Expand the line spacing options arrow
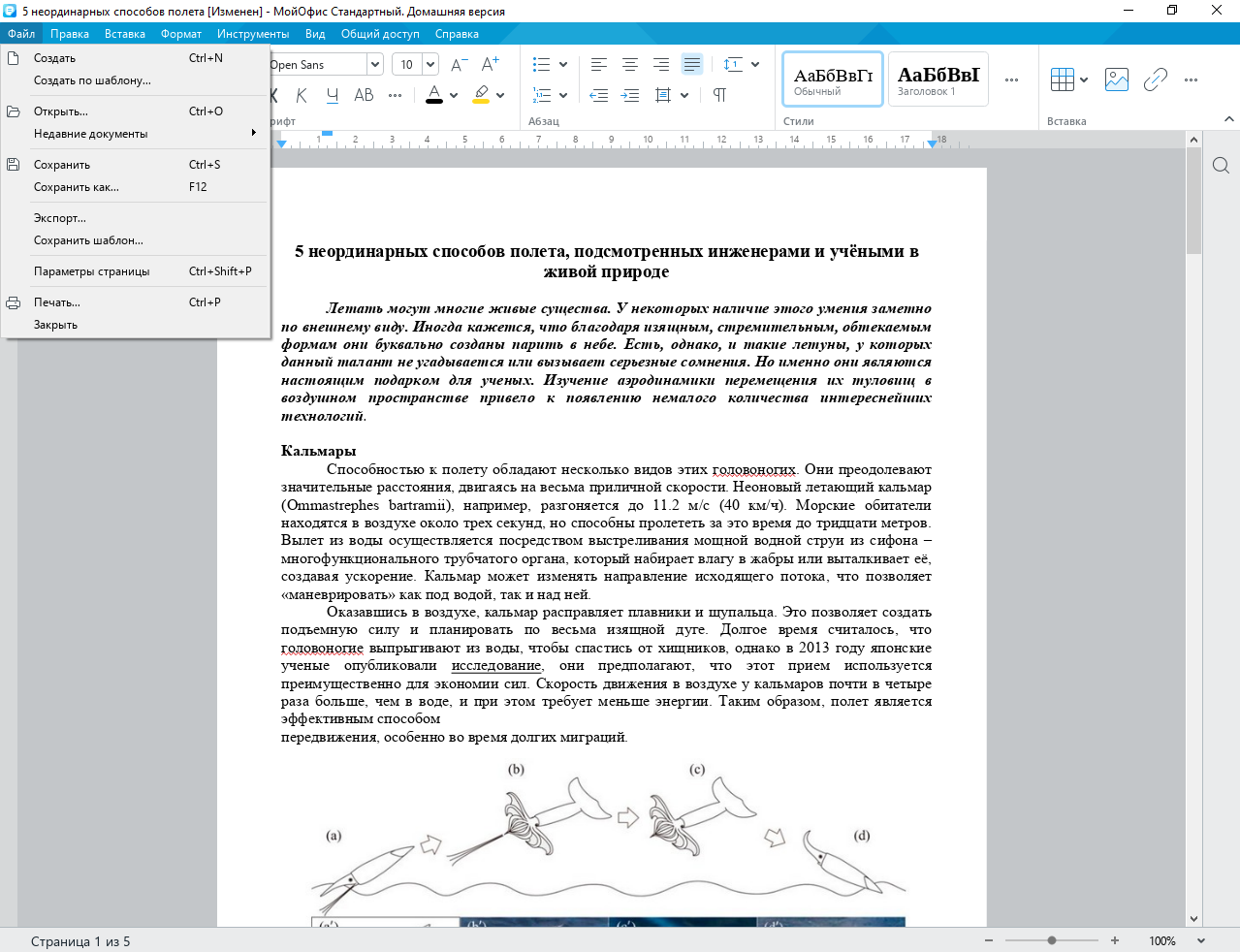The width and height of the screenshot is (1240, 952). [x=755, y=65]
